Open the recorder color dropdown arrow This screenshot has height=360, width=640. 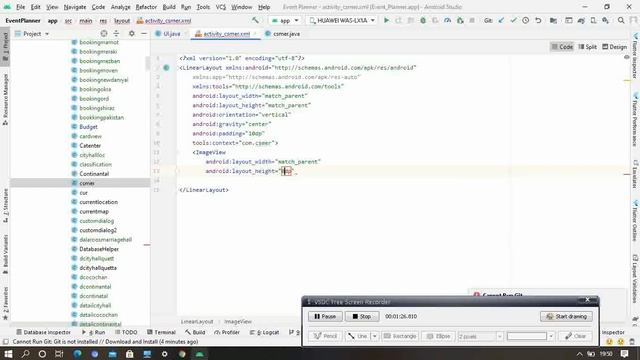tap(551, 336)
